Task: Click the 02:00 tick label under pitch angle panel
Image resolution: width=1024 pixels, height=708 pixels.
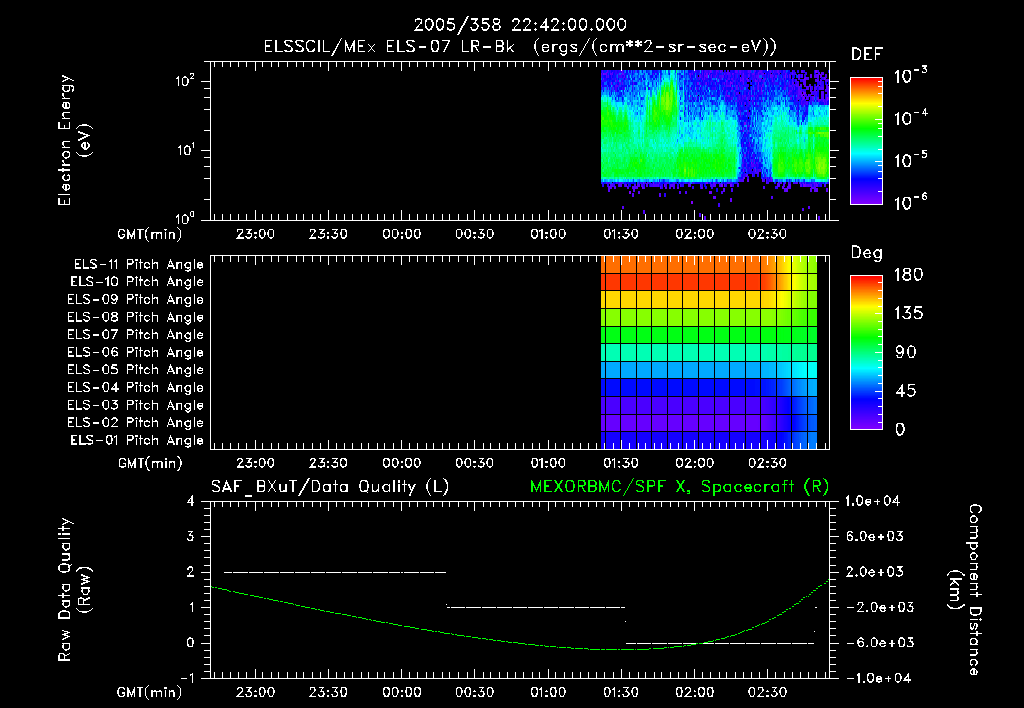Action: coord(694,463)
